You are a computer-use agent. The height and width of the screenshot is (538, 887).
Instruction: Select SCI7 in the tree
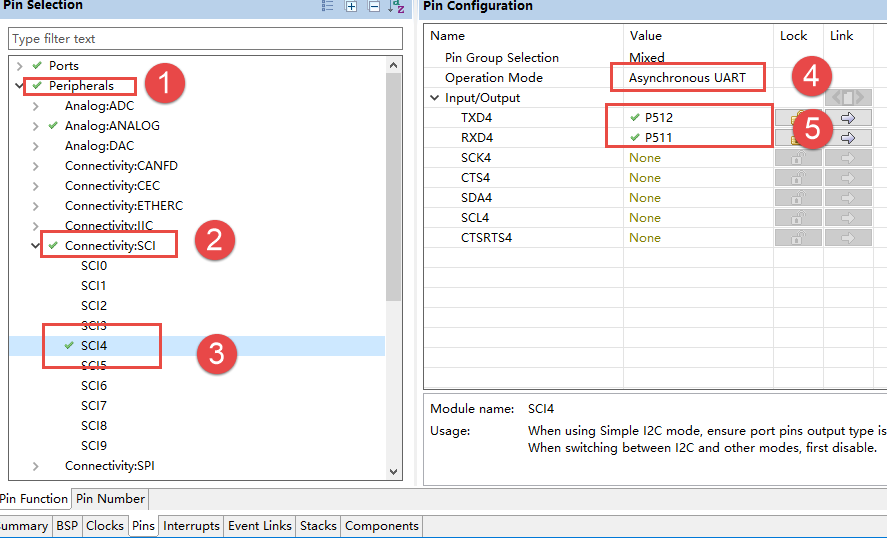click(94, 406)
